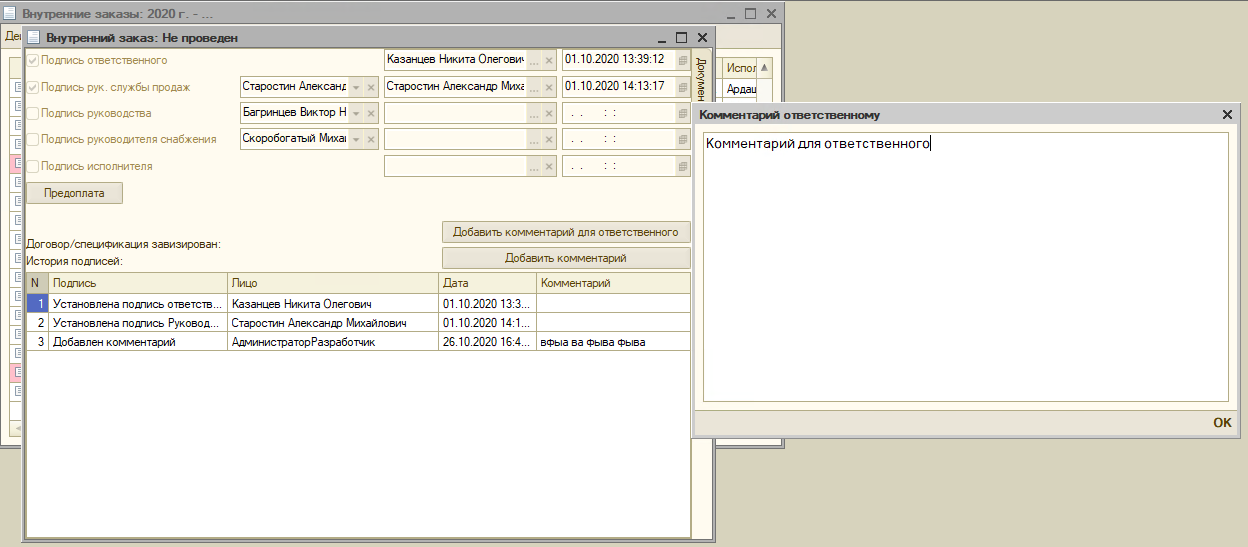Screen dimensions: 1248x547
Task: Click the Предоплата button
Action: pyautogui.click(x=75, y=193)
